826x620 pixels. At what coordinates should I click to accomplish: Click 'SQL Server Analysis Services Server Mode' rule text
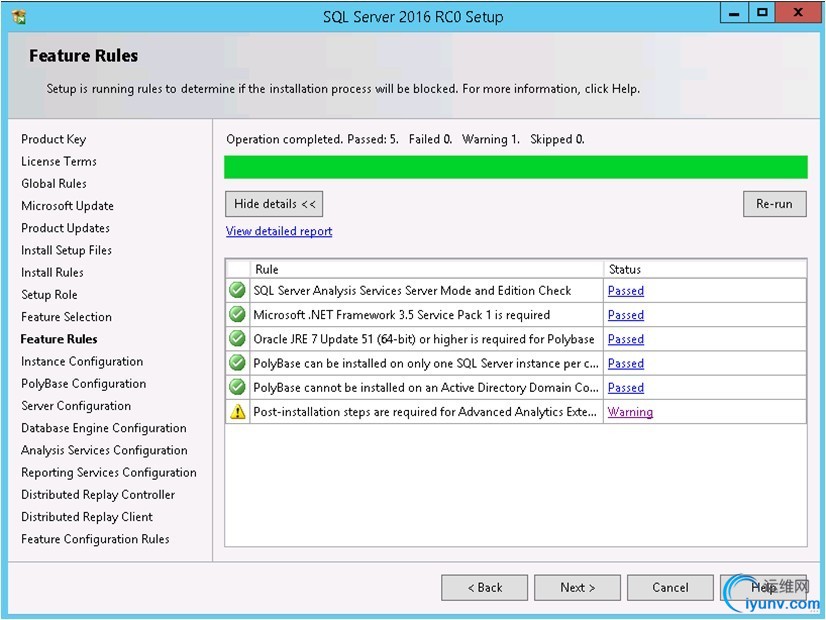coord(412,291)
